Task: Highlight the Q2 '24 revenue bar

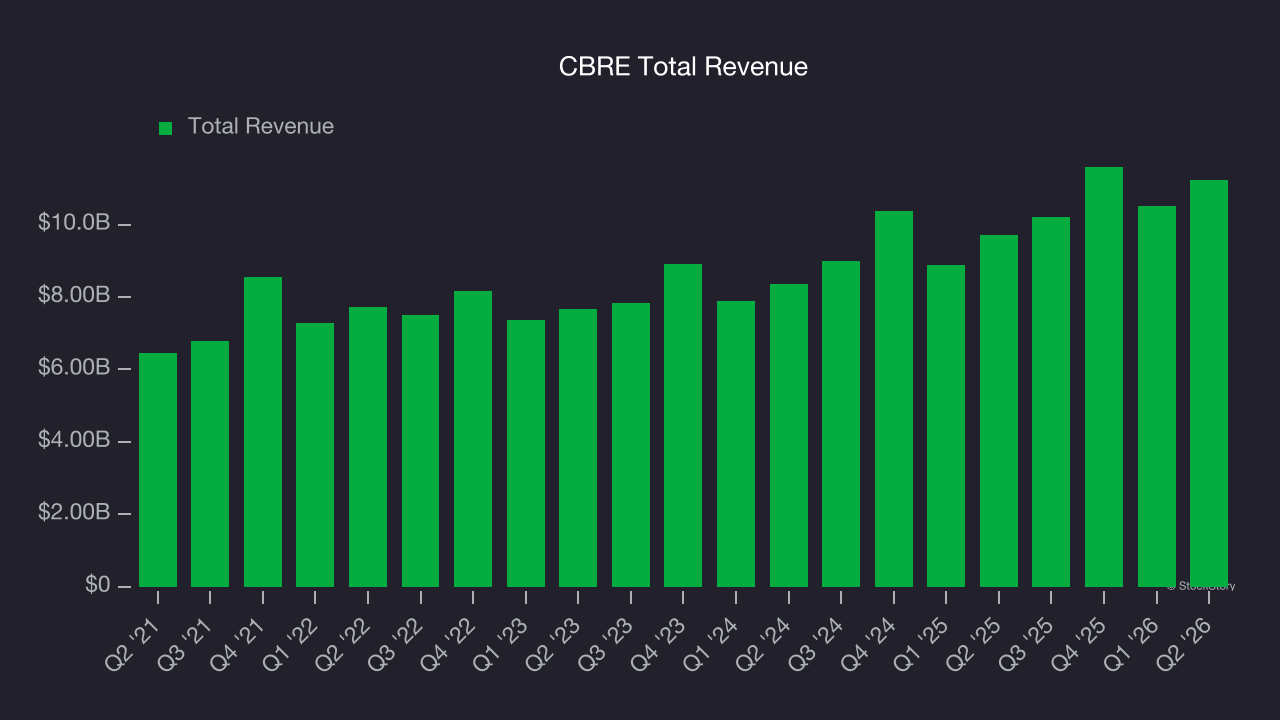Action: tap(789, 435)
